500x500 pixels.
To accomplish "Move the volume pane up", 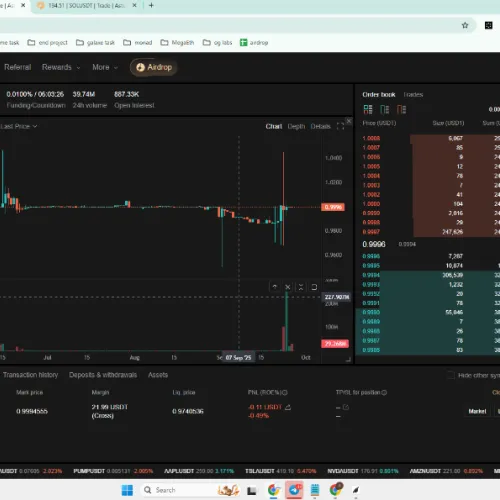I will (x=275, y=287).
